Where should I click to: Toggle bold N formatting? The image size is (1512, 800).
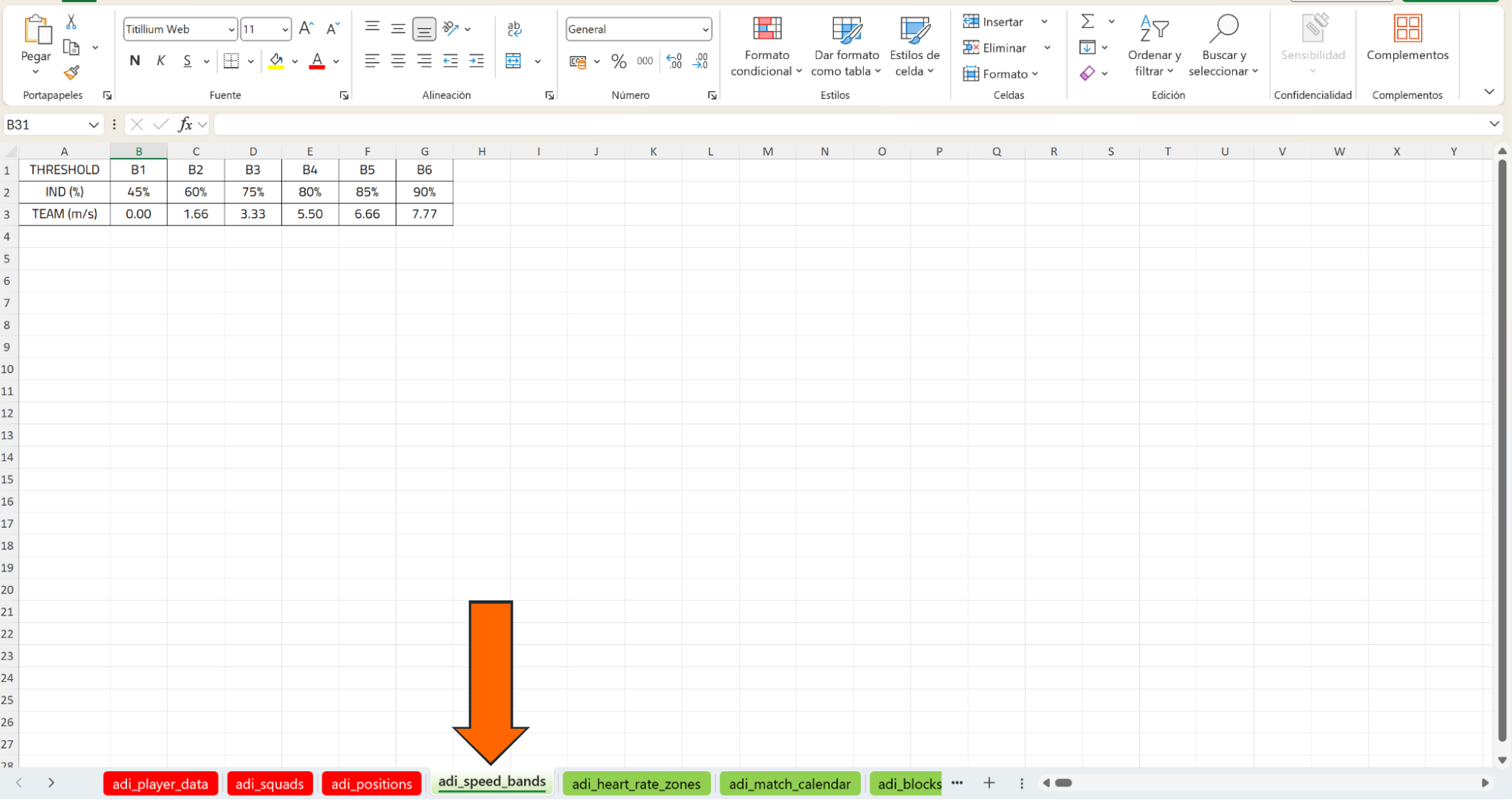(135, 61)
